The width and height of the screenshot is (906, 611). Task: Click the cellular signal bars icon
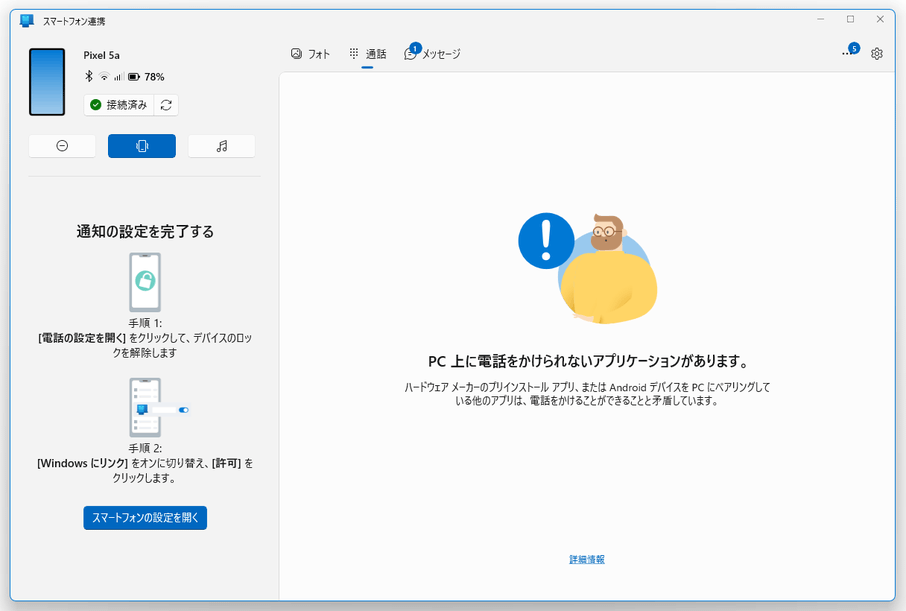[118, 76]
